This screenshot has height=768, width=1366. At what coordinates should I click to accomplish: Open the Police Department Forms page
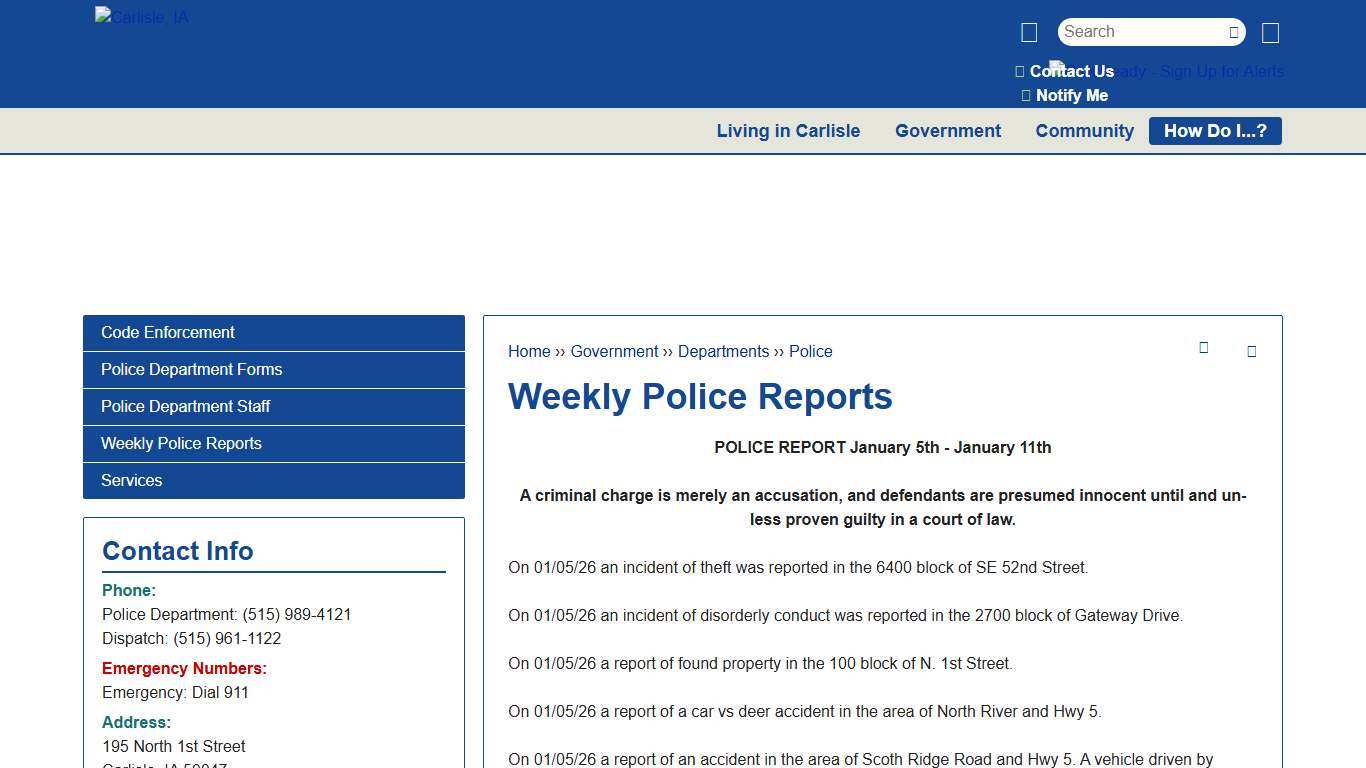(x=191, y=369)
